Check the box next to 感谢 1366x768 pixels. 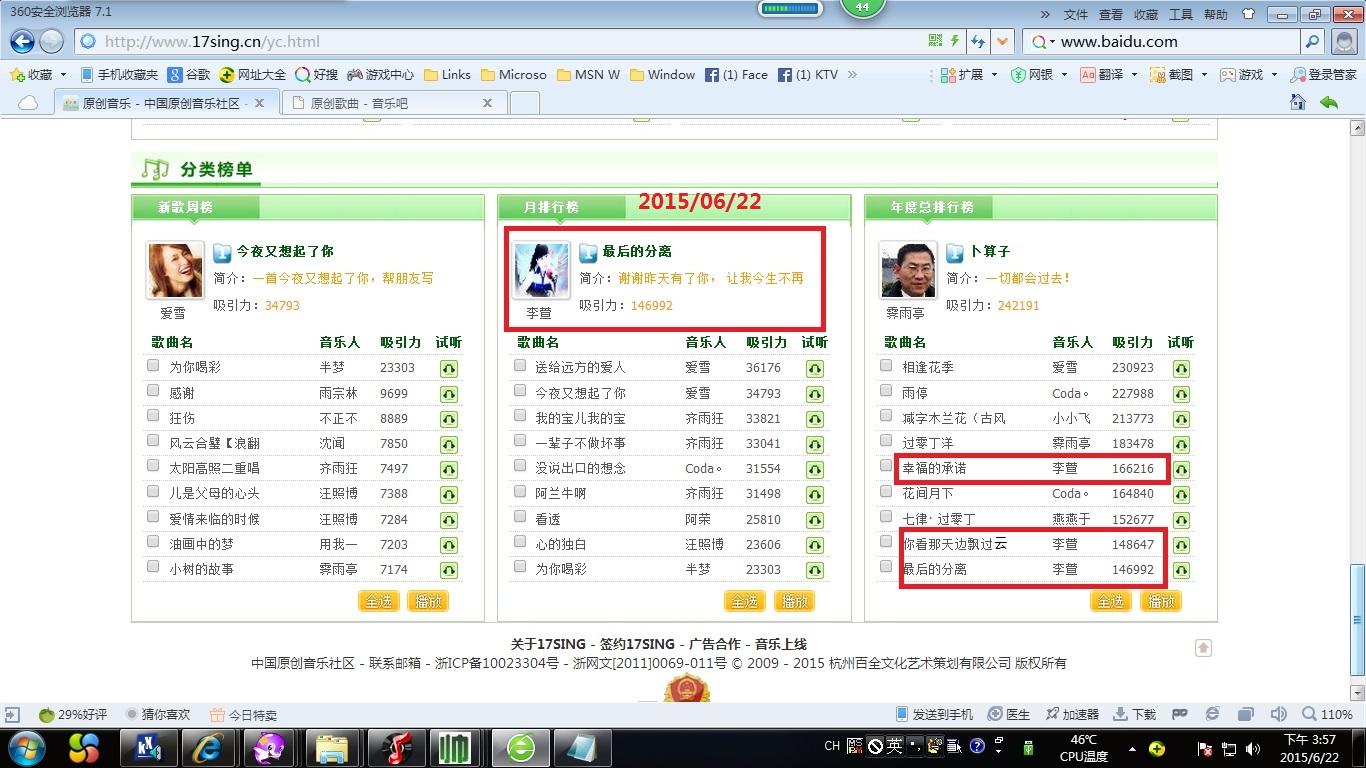(x=153, y=391)
